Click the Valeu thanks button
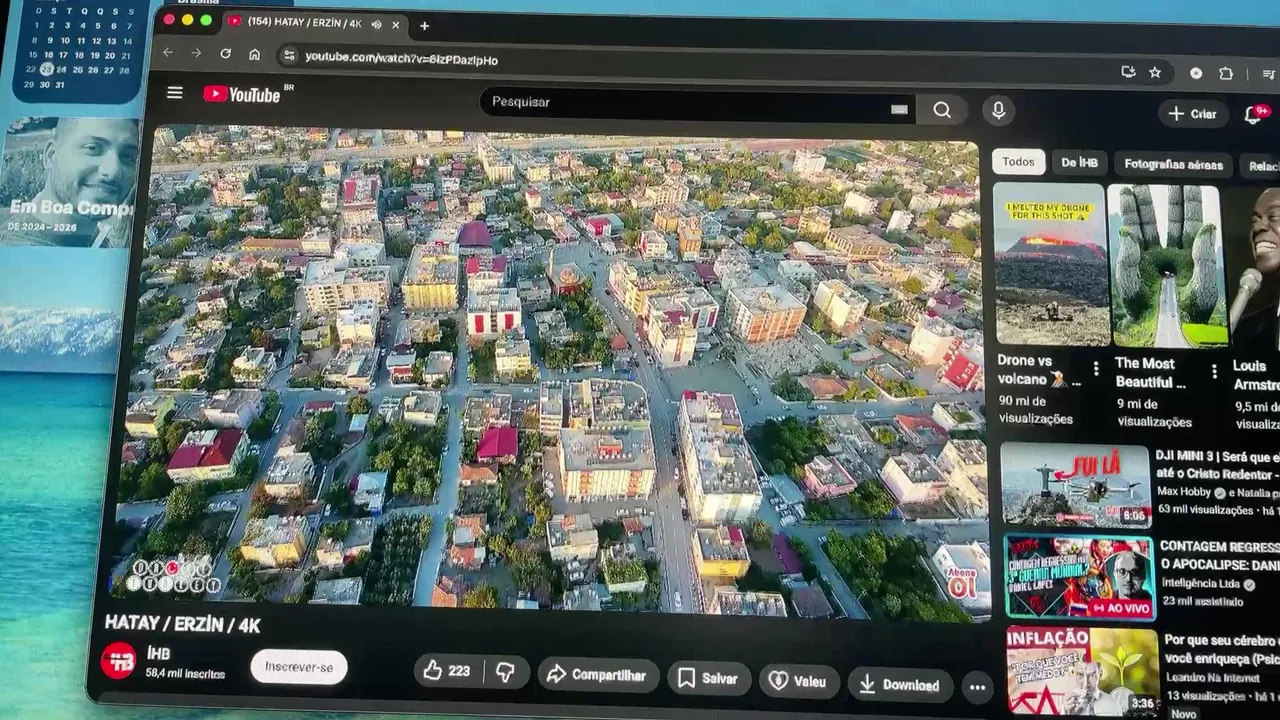The width and height of the screenshot is (1280, 720). point(798,681)
